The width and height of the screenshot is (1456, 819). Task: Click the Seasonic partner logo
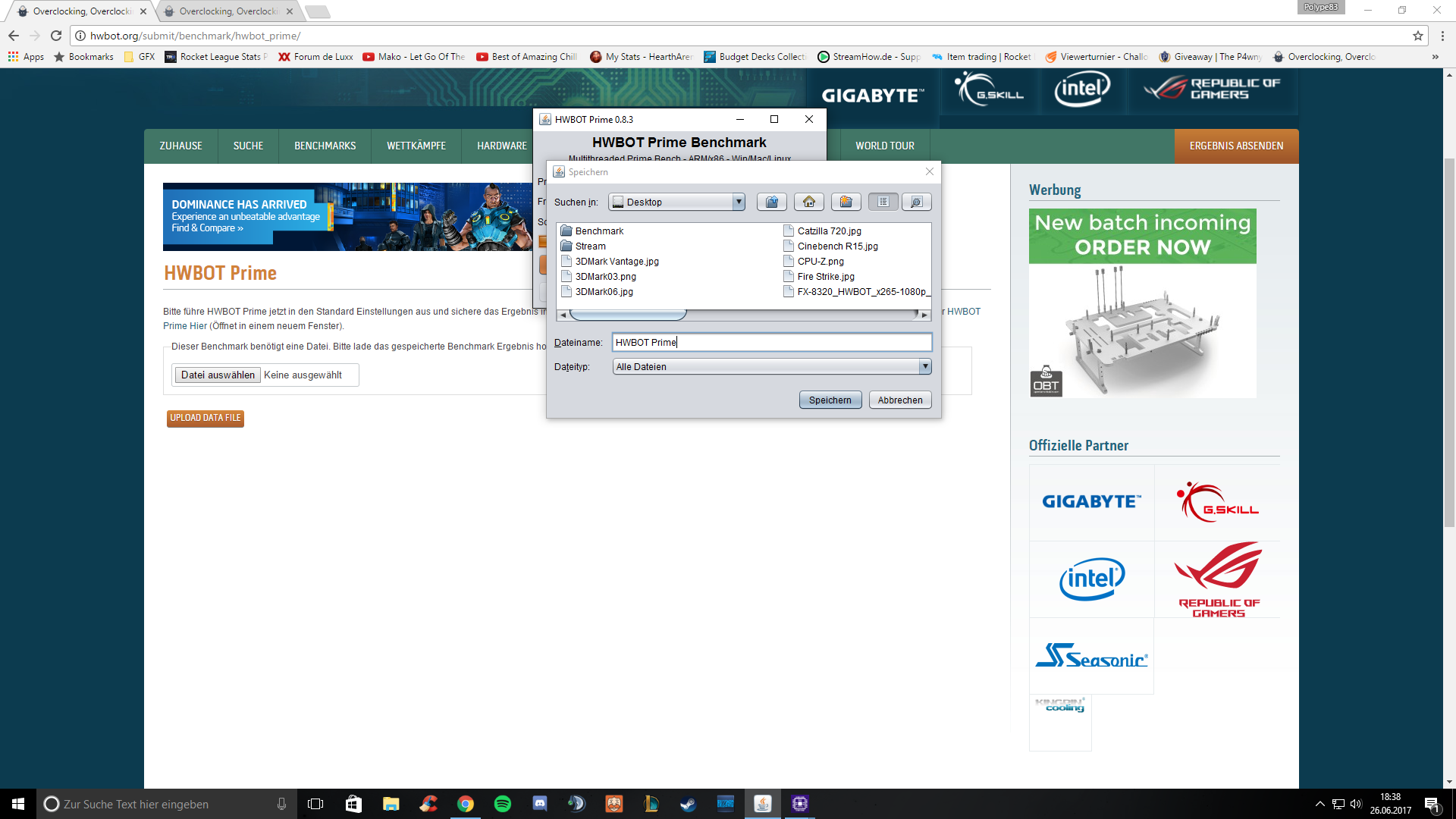1091,655
